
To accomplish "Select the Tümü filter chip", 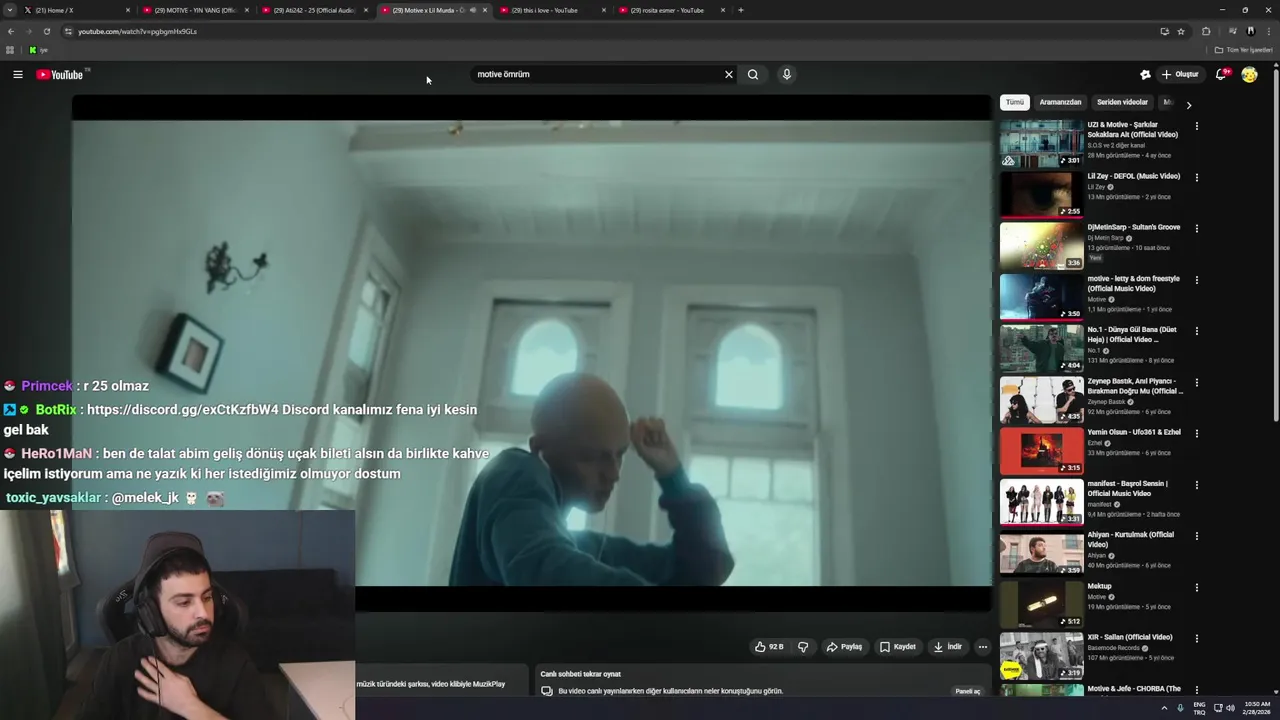I will coord(1015,102).
